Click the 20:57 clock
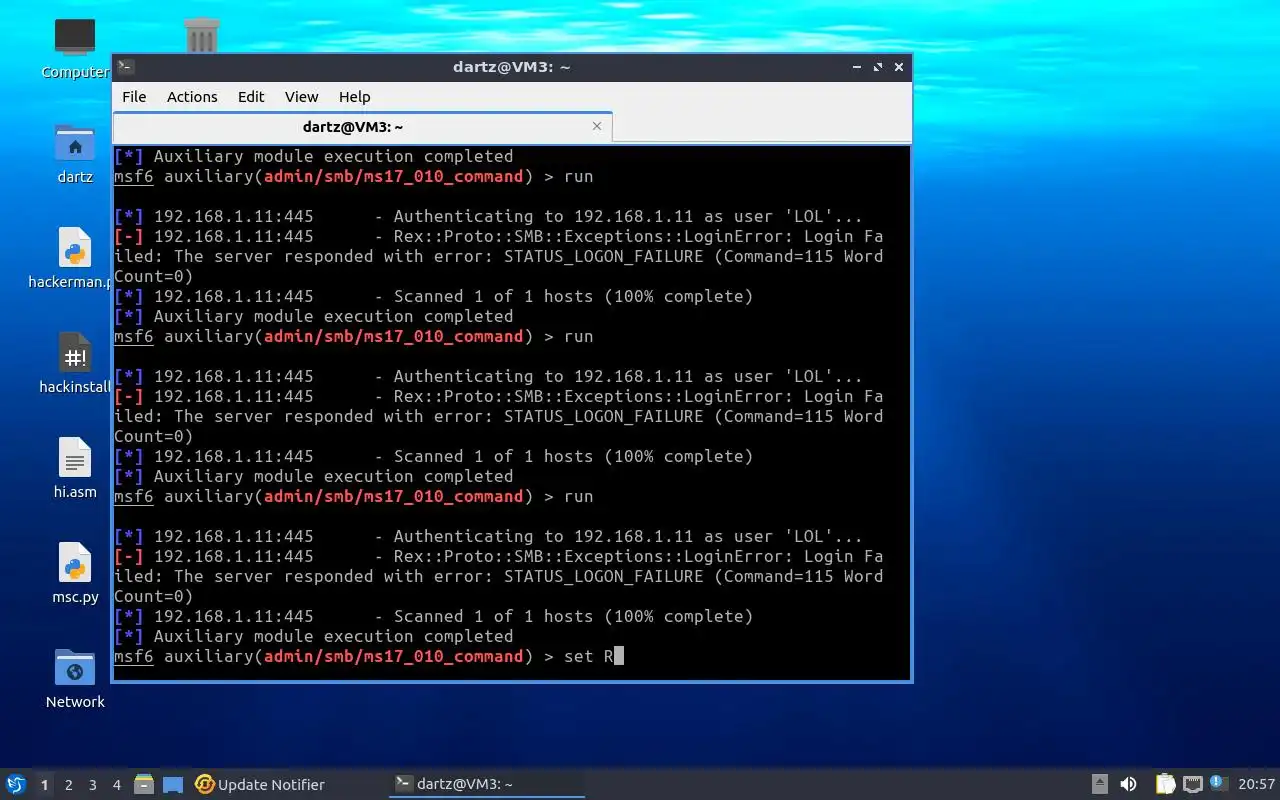The height and width of the screenshot is (800, 1280). click(1256, 784)
